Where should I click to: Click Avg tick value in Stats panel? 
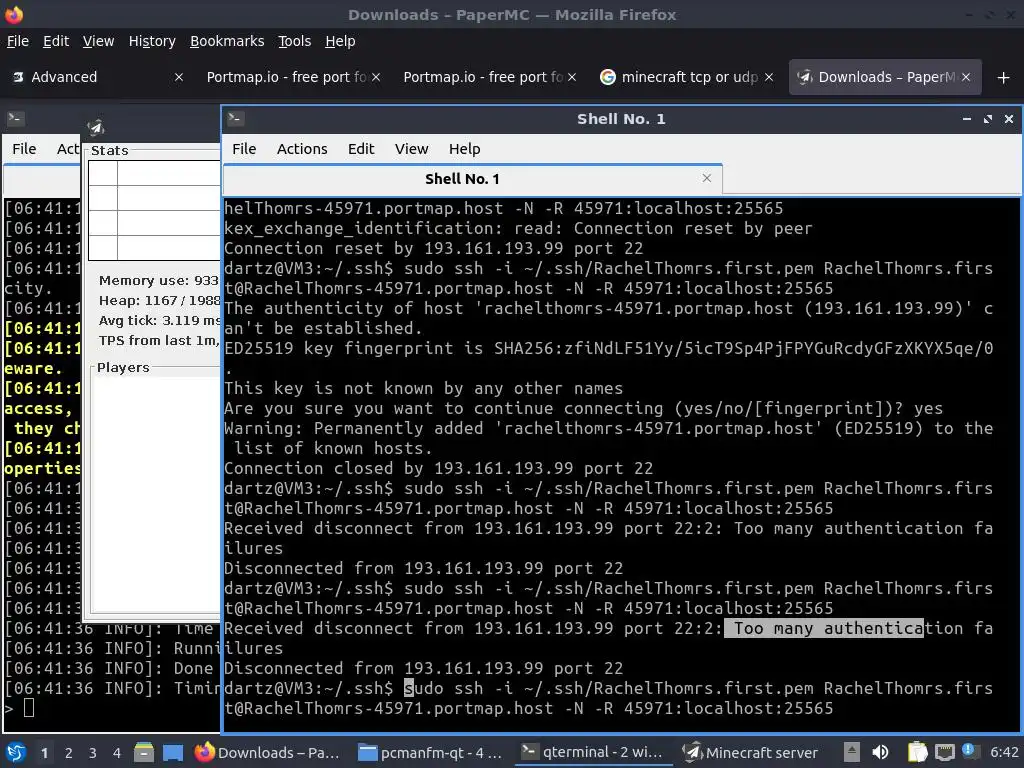[159, 321]
